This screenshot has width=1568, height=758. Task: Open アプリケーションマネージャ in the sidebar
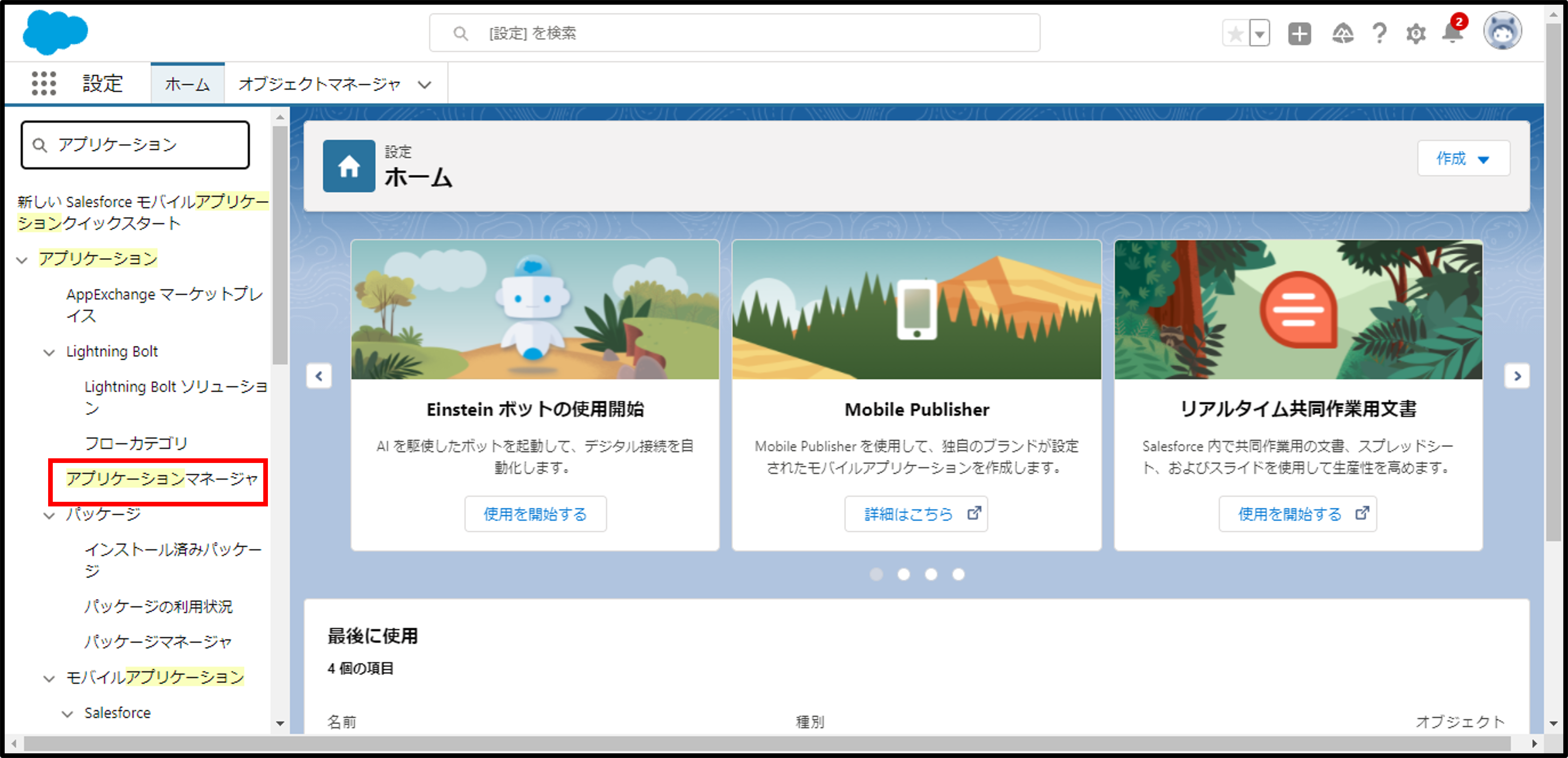162,479
